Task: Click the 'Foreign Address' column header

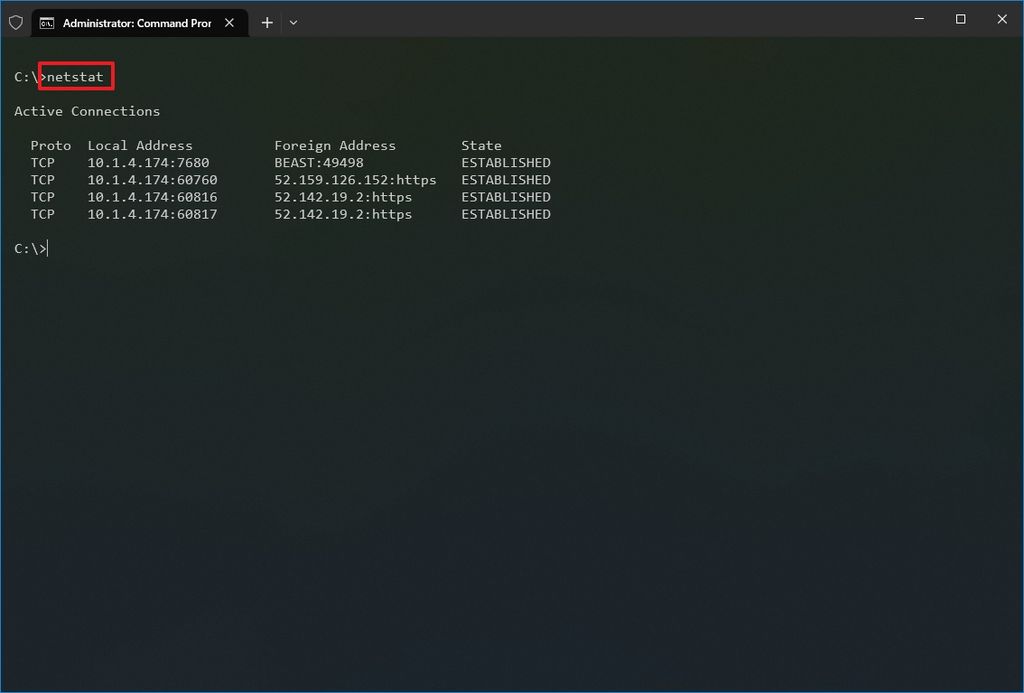Action: 335,145
